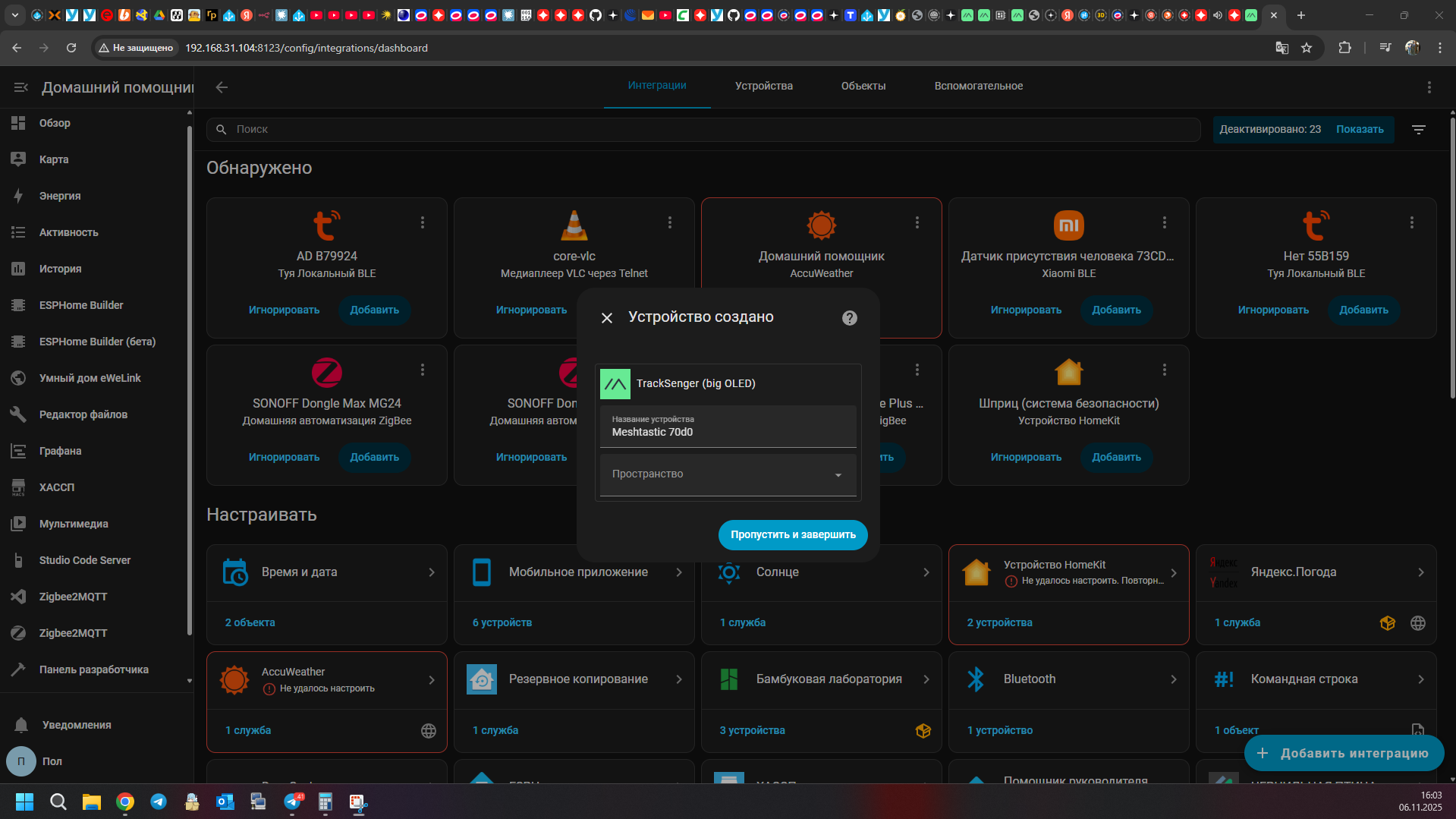The width and height of the screenshot is (1456, 819).
Task: Close the device created dialog
Action: pos(607,318)
